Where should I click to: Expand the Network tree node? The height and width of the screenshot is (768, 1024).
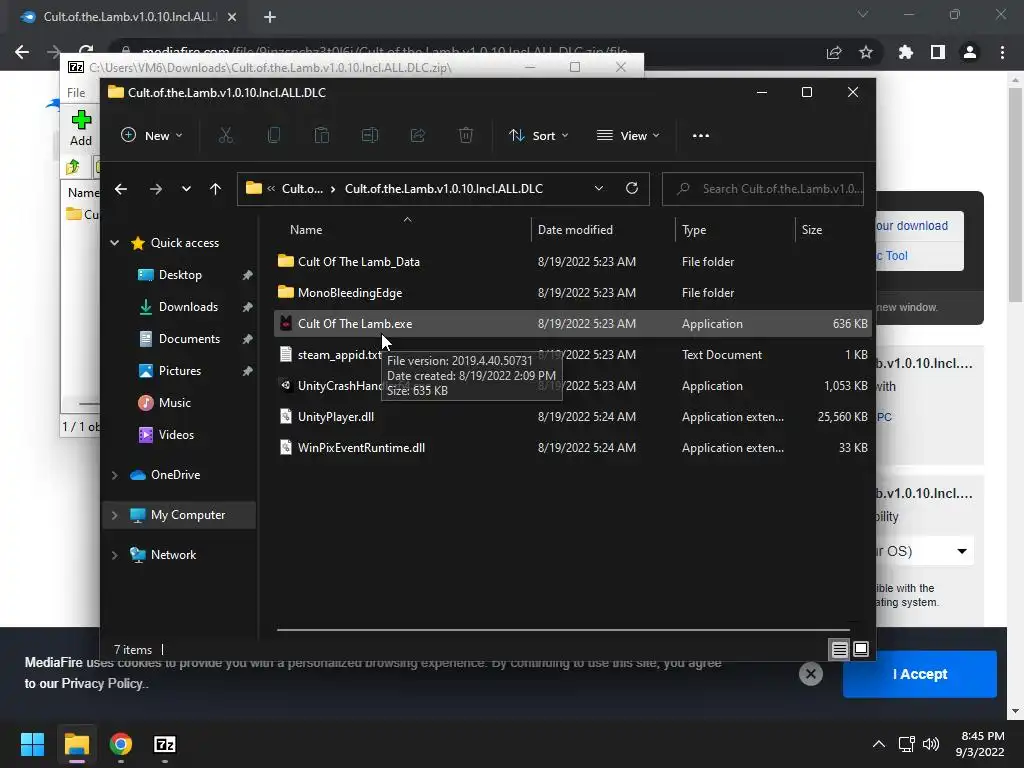(x=114, y=554)
